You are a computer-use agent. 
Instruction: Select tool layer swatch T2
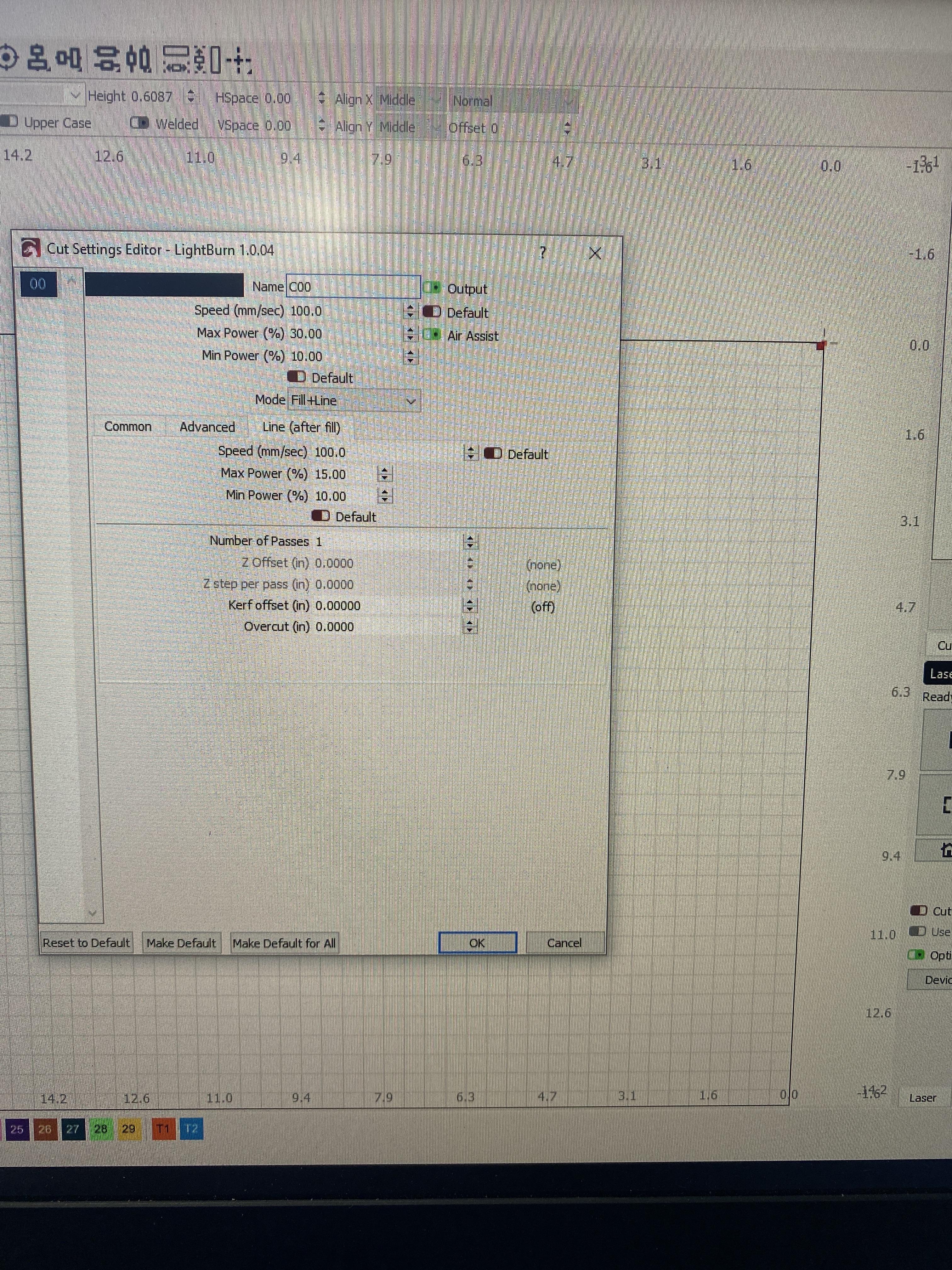[x=191, y=1129]
